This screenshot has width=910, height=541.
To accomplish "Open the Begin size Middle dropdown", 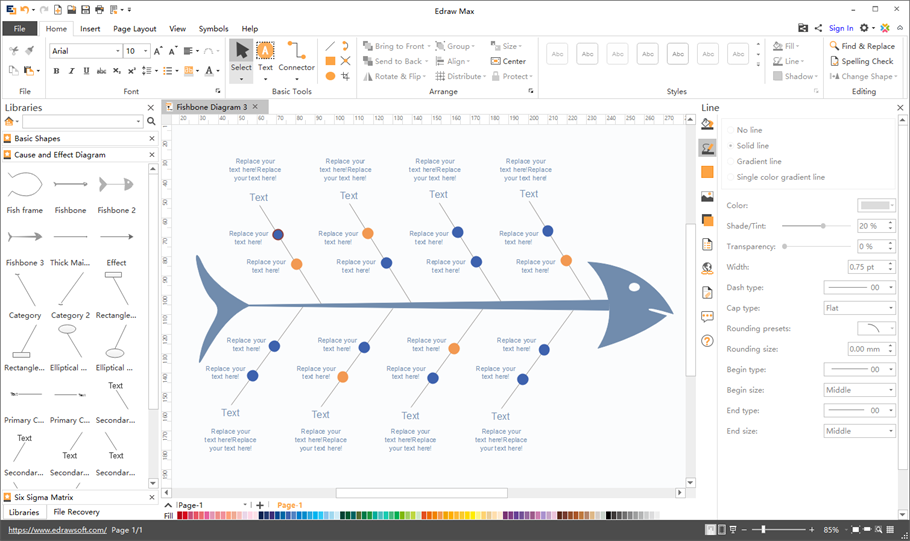I will point(859,390).
